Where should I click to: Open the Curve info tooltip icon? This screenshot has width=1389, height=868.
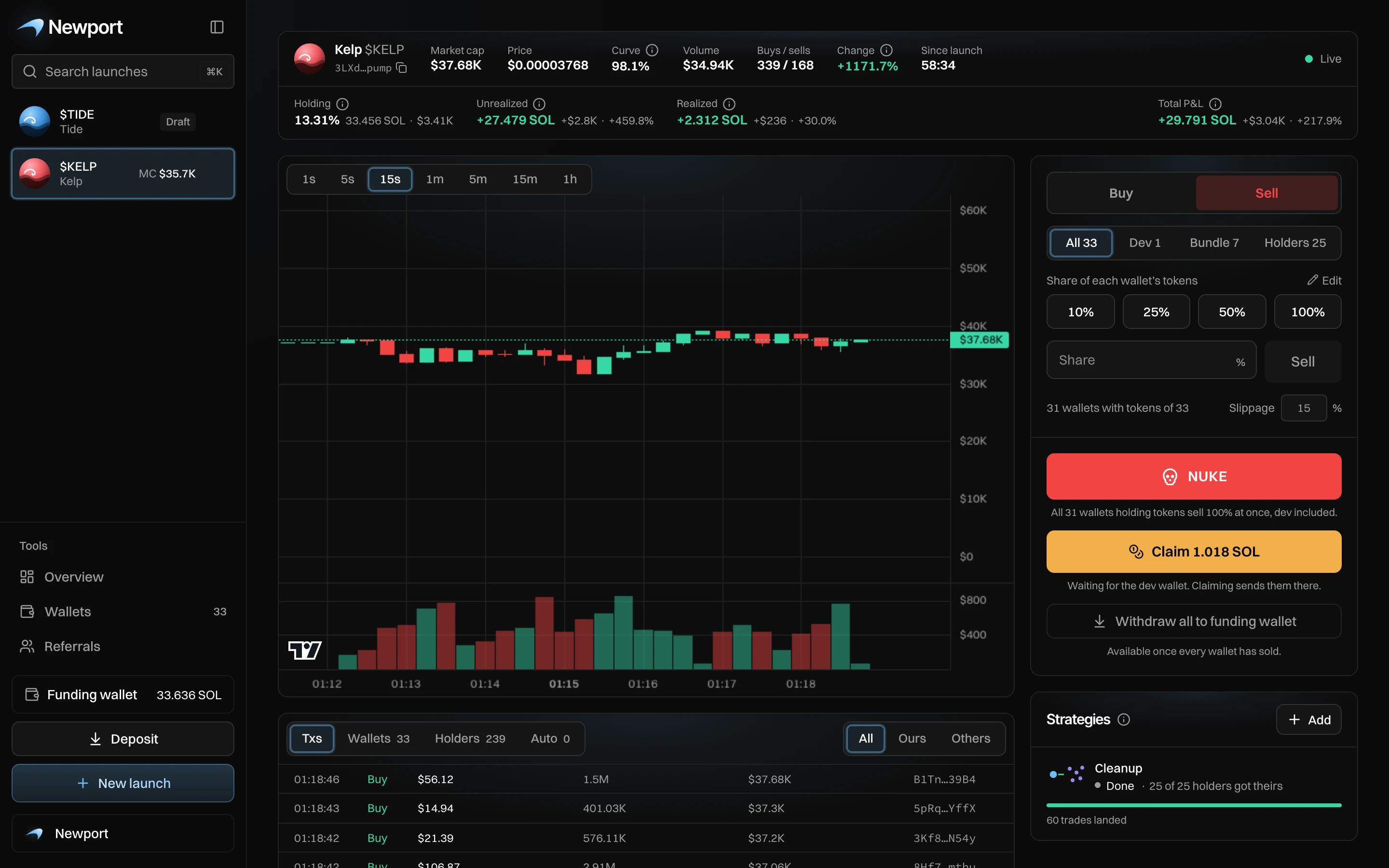[652, 50]
